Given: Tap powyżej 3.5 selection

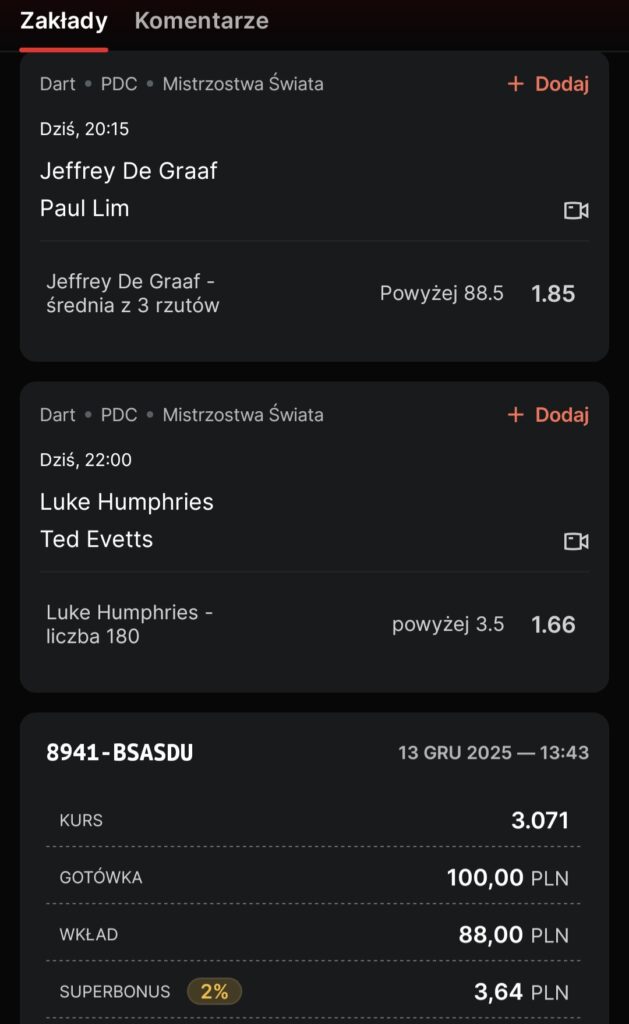Looking at the screenshot, I should [x=448, y=625].
